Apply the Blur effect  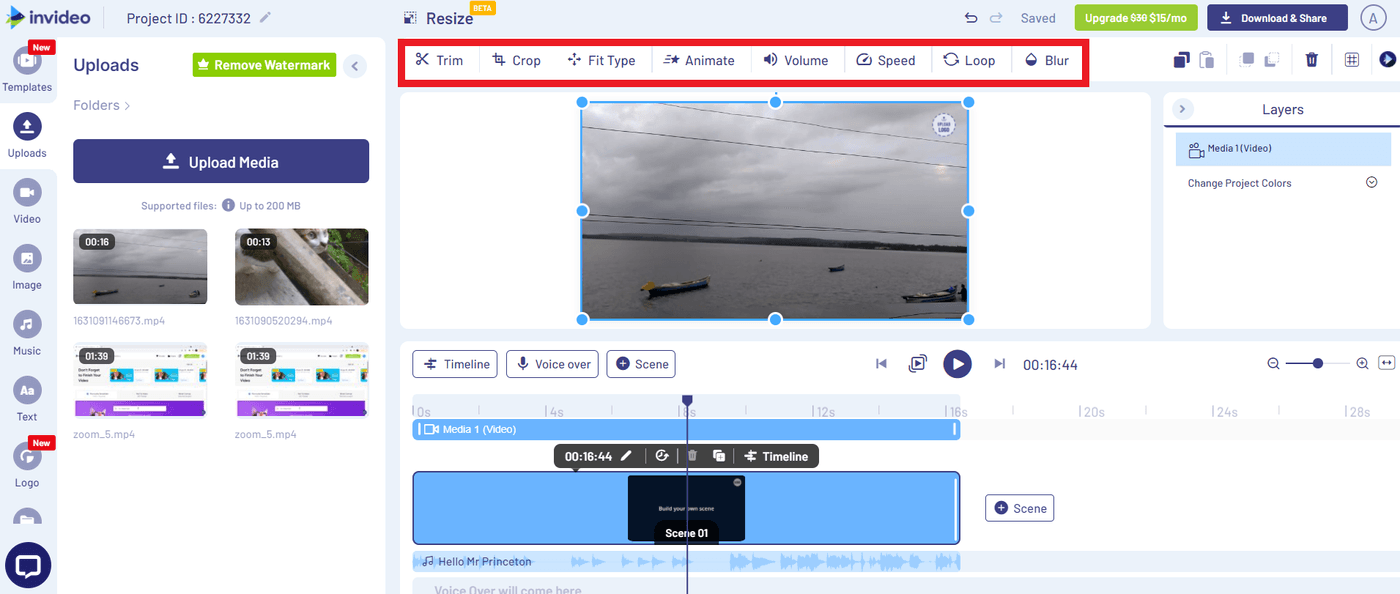[1046, 60]
